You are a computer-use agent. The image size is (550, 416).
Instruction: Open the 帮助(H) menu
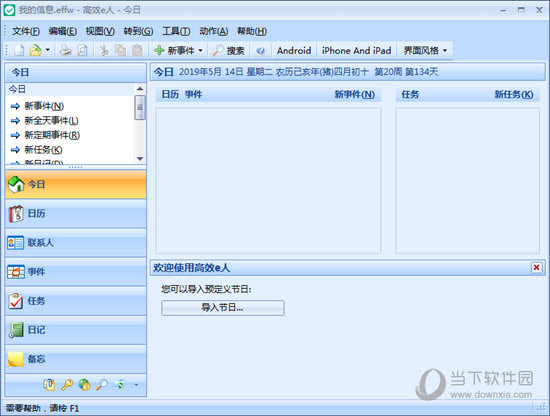click(x=252, y=31)
